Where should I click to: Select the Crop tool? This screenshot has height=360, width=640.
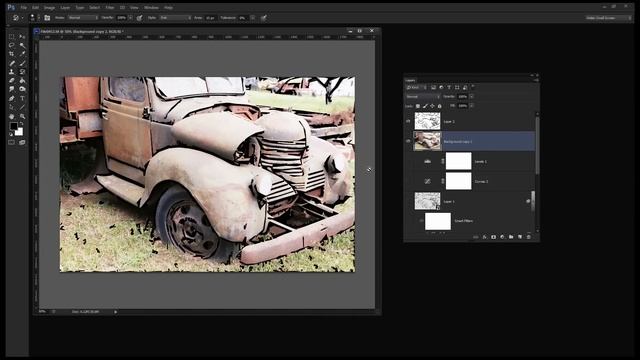(x=12, y=54)
